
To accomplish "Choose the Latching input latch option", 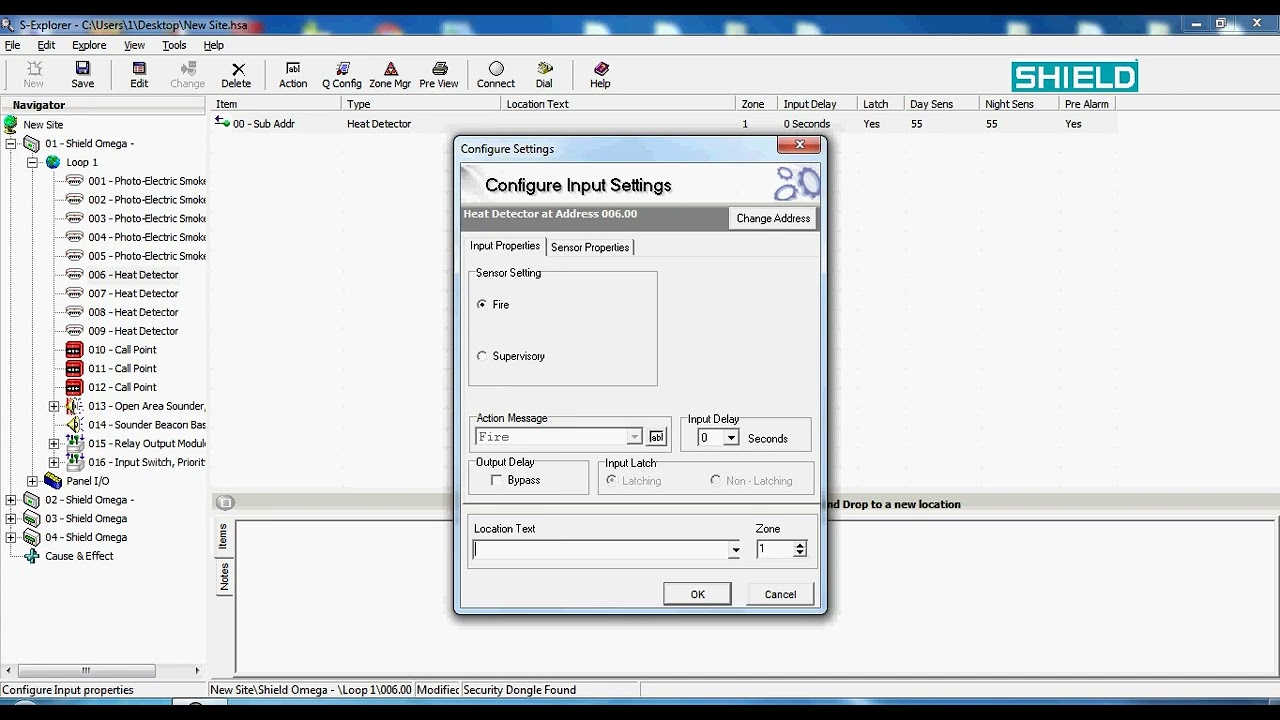I will (611, 480).
